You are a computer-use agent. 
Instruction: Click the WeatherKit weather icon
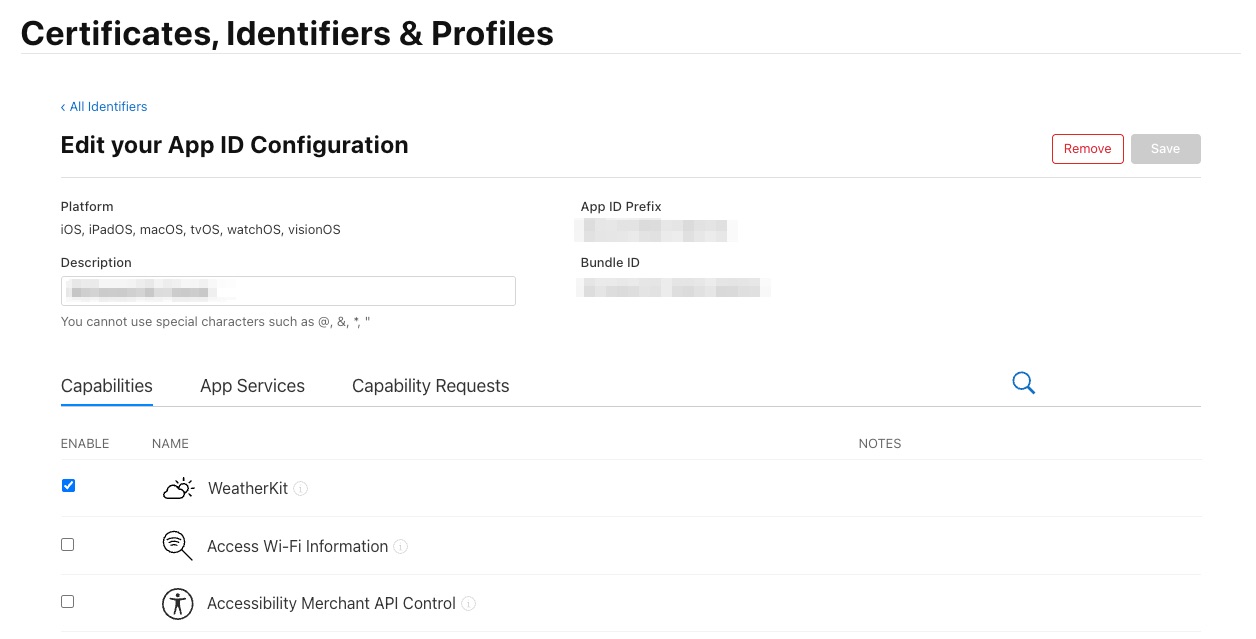tap(178, 488)
